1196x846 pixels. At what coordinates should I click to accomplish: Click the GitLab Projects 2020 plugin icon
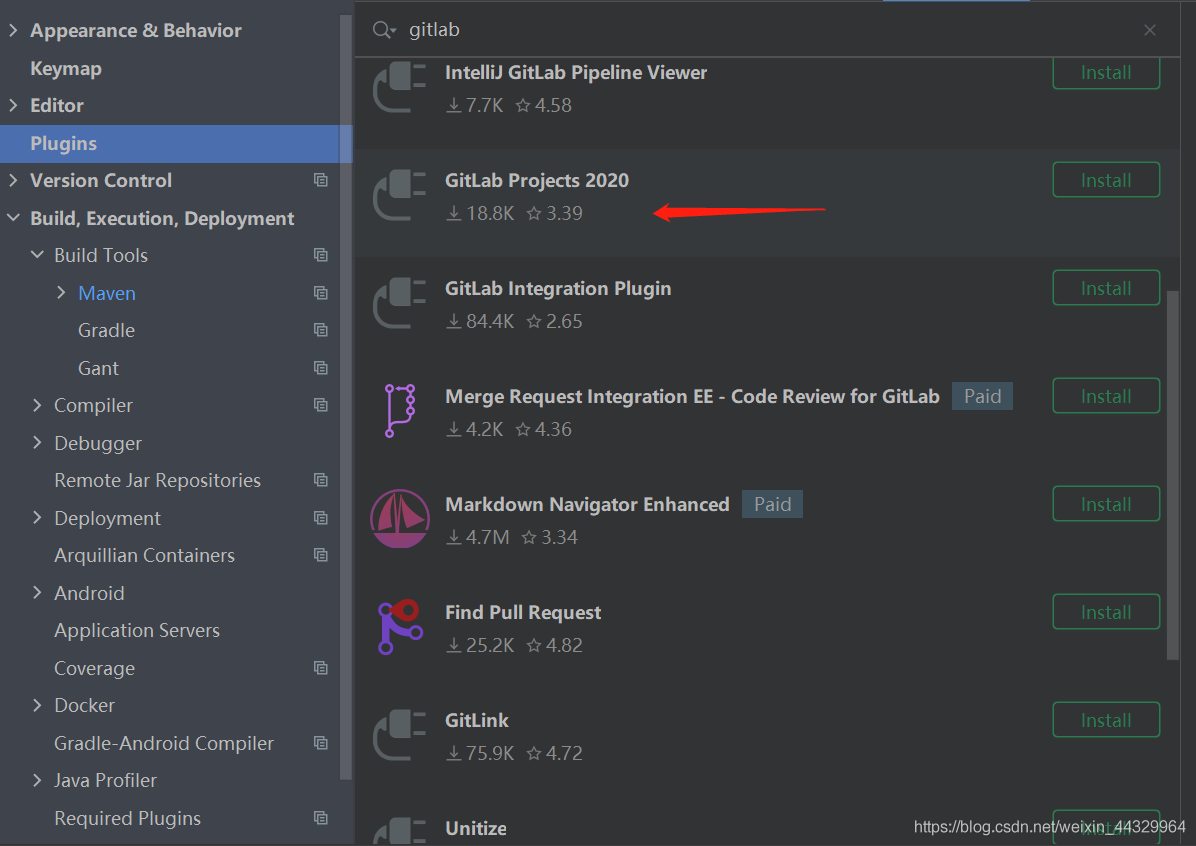pos(399,196)
